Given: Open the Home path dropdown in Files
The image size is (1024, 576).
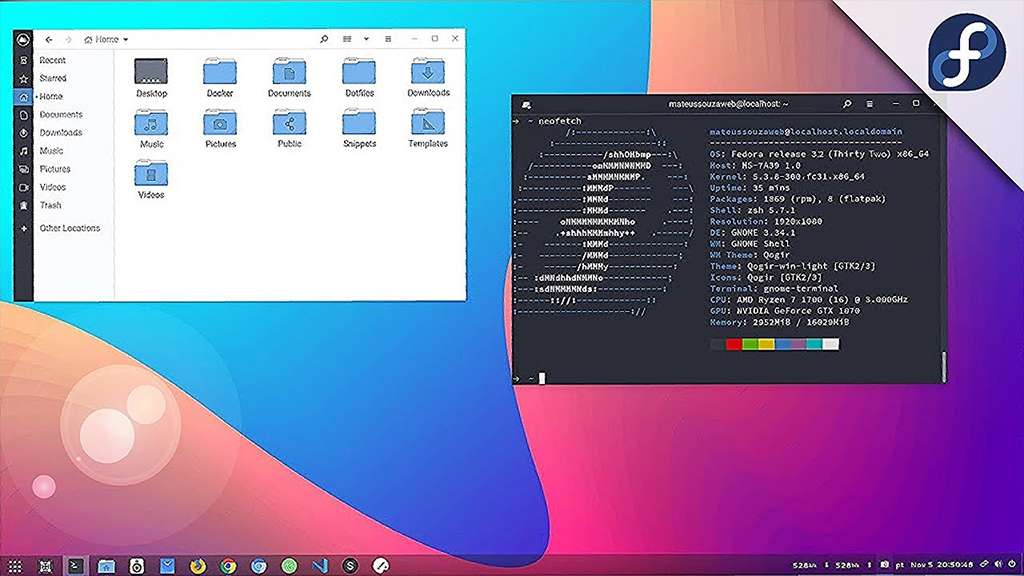Looking at the screenshot, I should tap(106, 40).
